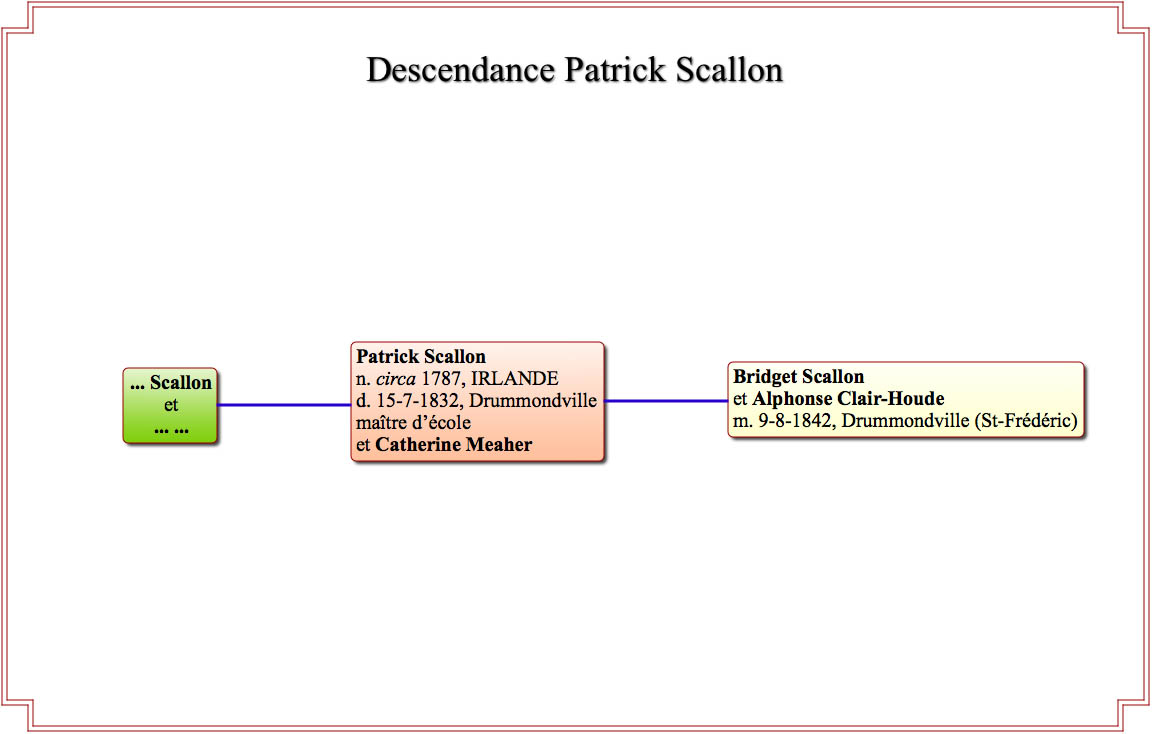1152x734 pixels.
Task: Click the blue connector between green and orange boxes
Action: [x=284, y=405]
